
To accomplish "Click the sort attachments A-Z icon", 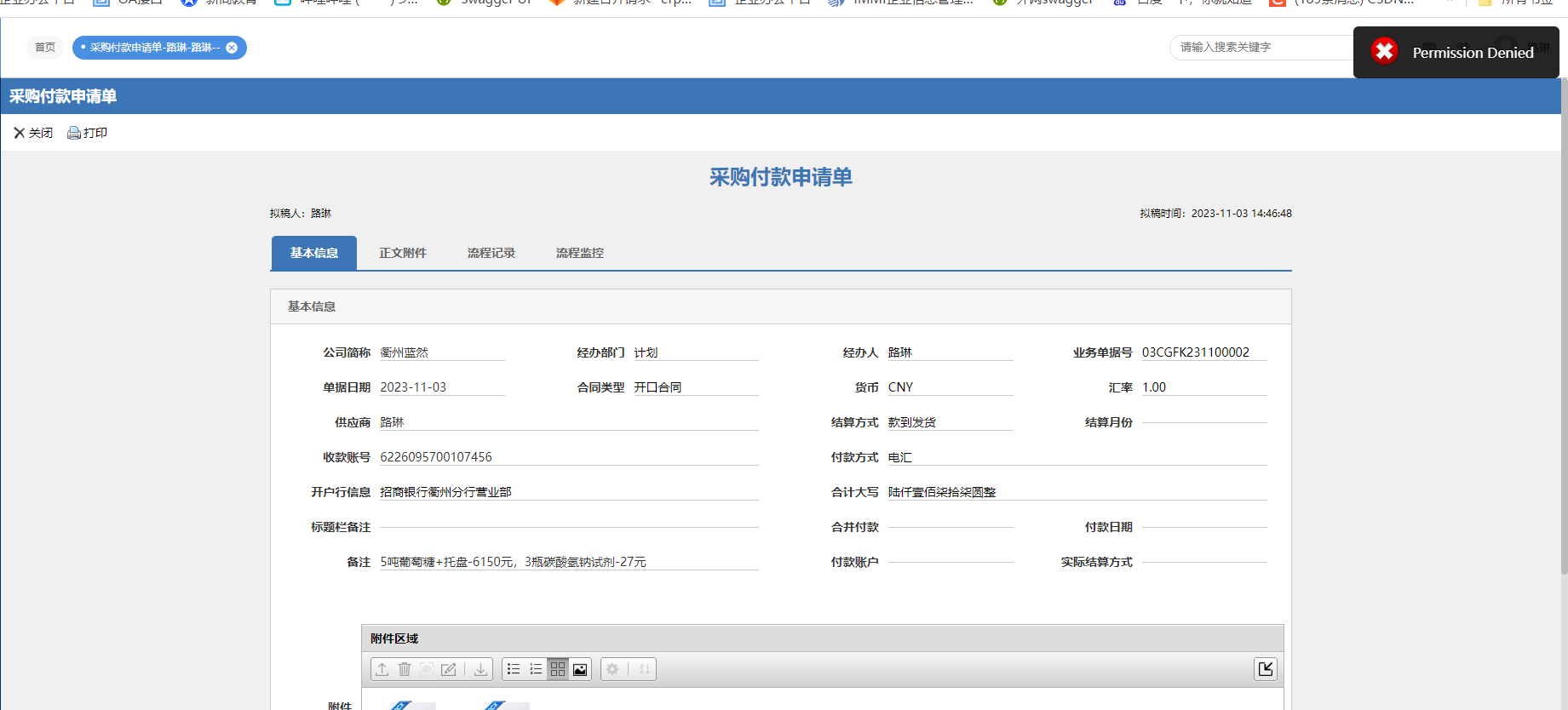I will [645, 669].
